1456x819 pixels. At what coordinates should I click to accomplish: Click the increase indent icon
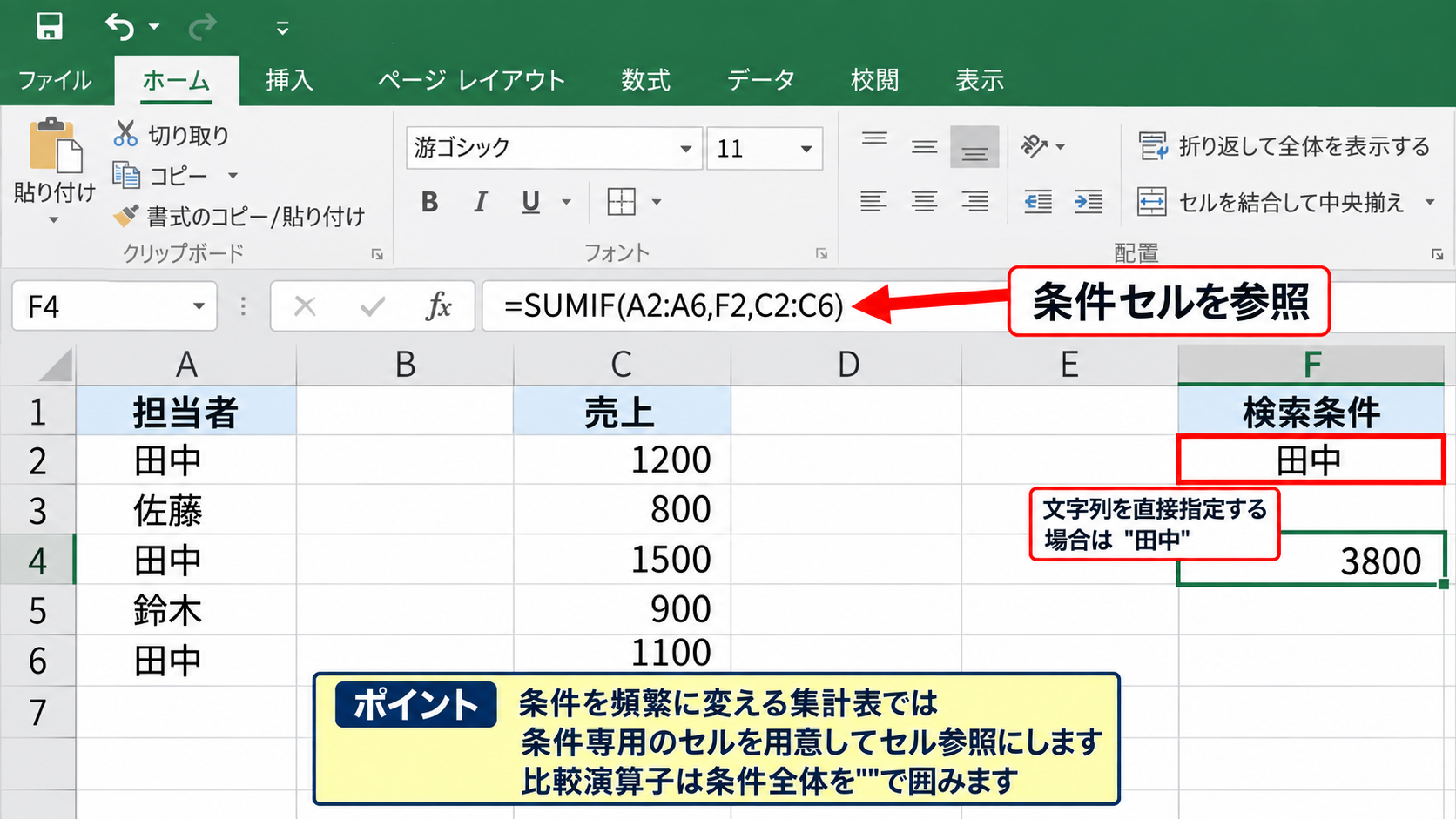pos(1089,202)
